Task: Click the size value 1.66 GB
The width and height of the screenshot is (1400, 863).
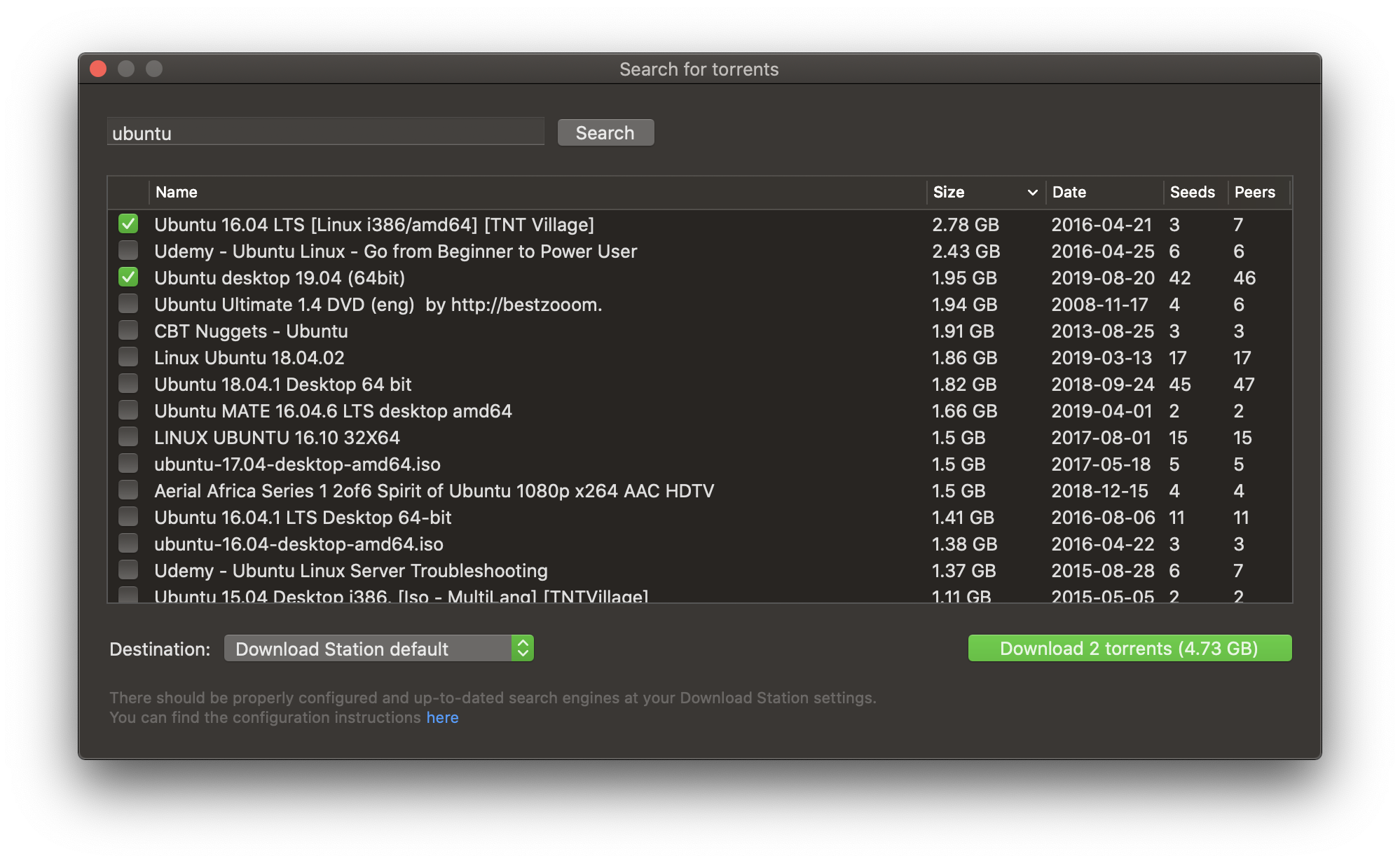Action: point(965,411)
